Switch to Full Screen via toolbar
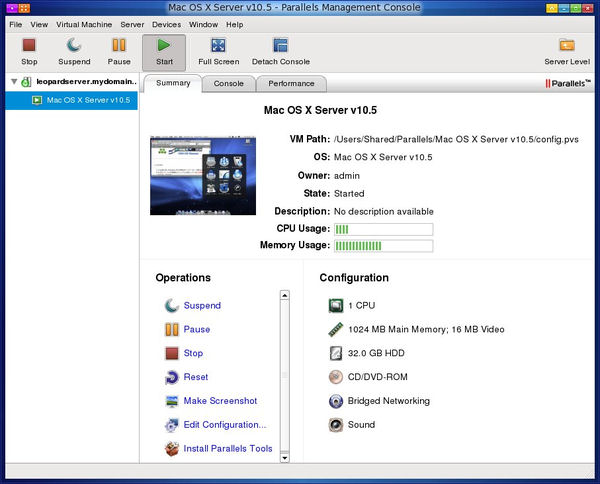 click(218, 52)
